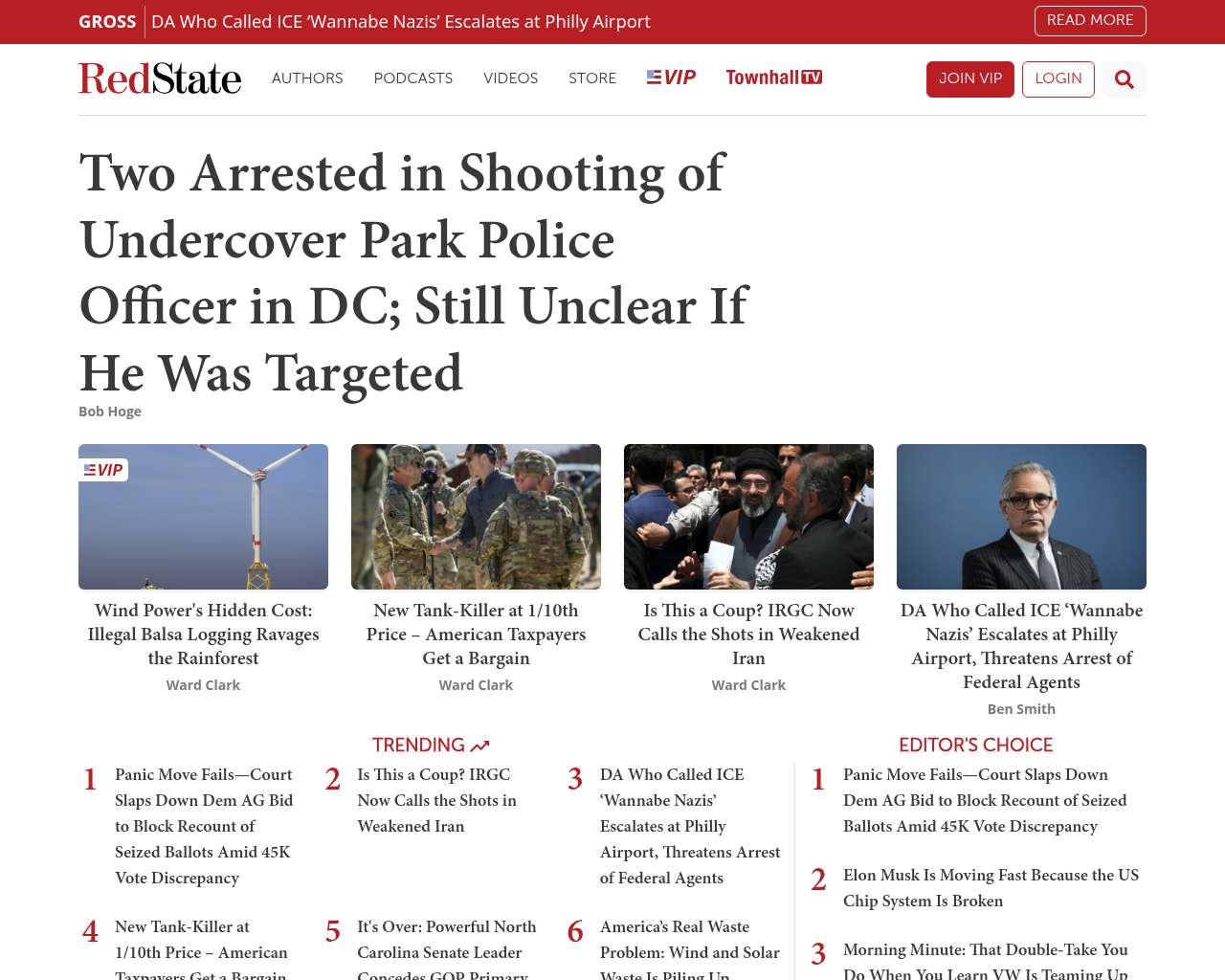1225x980 pixels.
Task: Open the VIP logo in navigation
Action: 671,78
